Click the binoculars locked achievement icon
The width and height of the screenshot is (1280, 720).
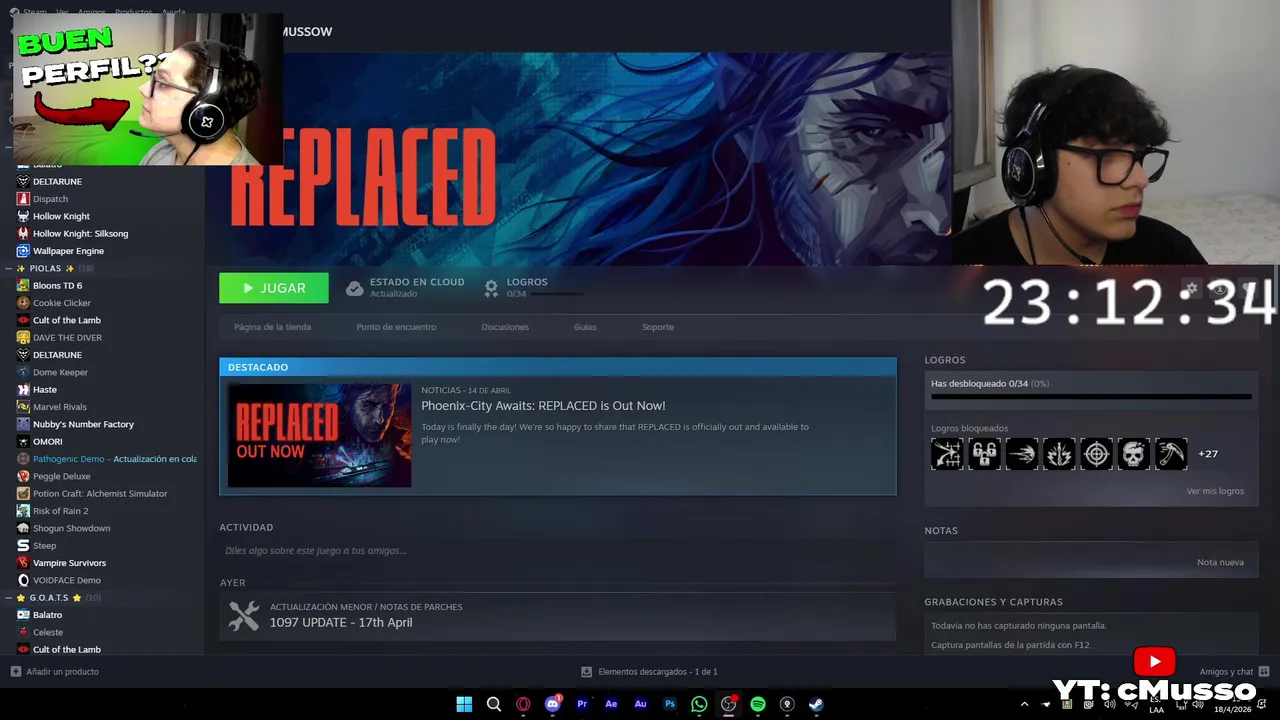[984, 454]
